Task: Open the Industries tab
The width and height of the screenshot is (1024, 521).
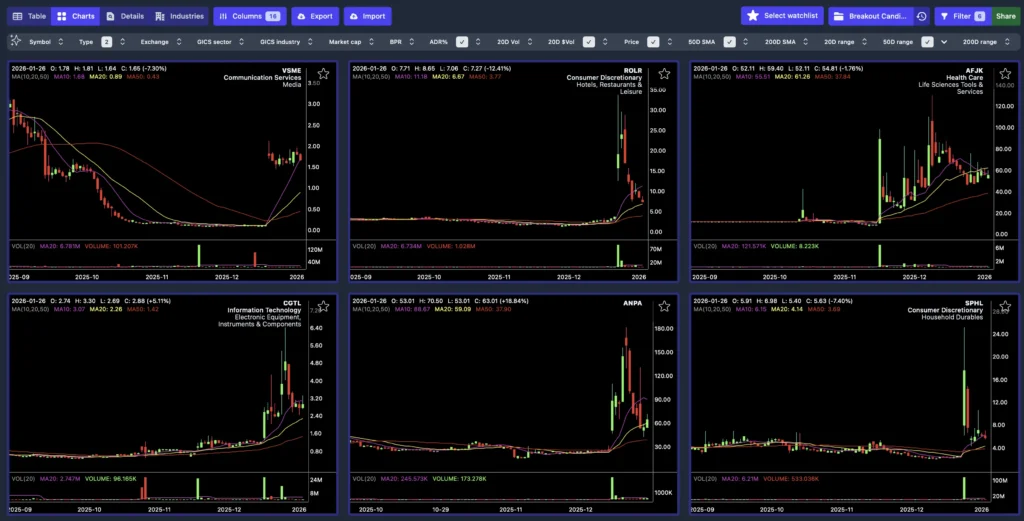Action: [179, 16]
